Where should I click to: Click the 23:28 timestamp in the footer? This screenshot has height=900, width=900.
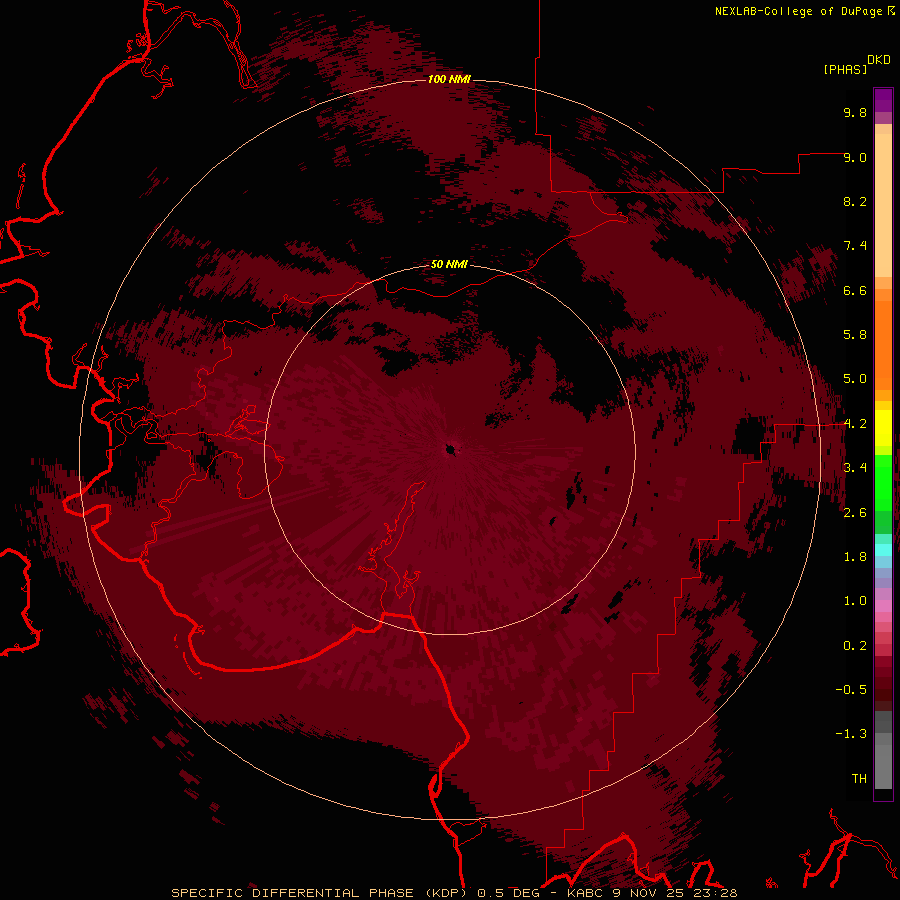point(715,893)
